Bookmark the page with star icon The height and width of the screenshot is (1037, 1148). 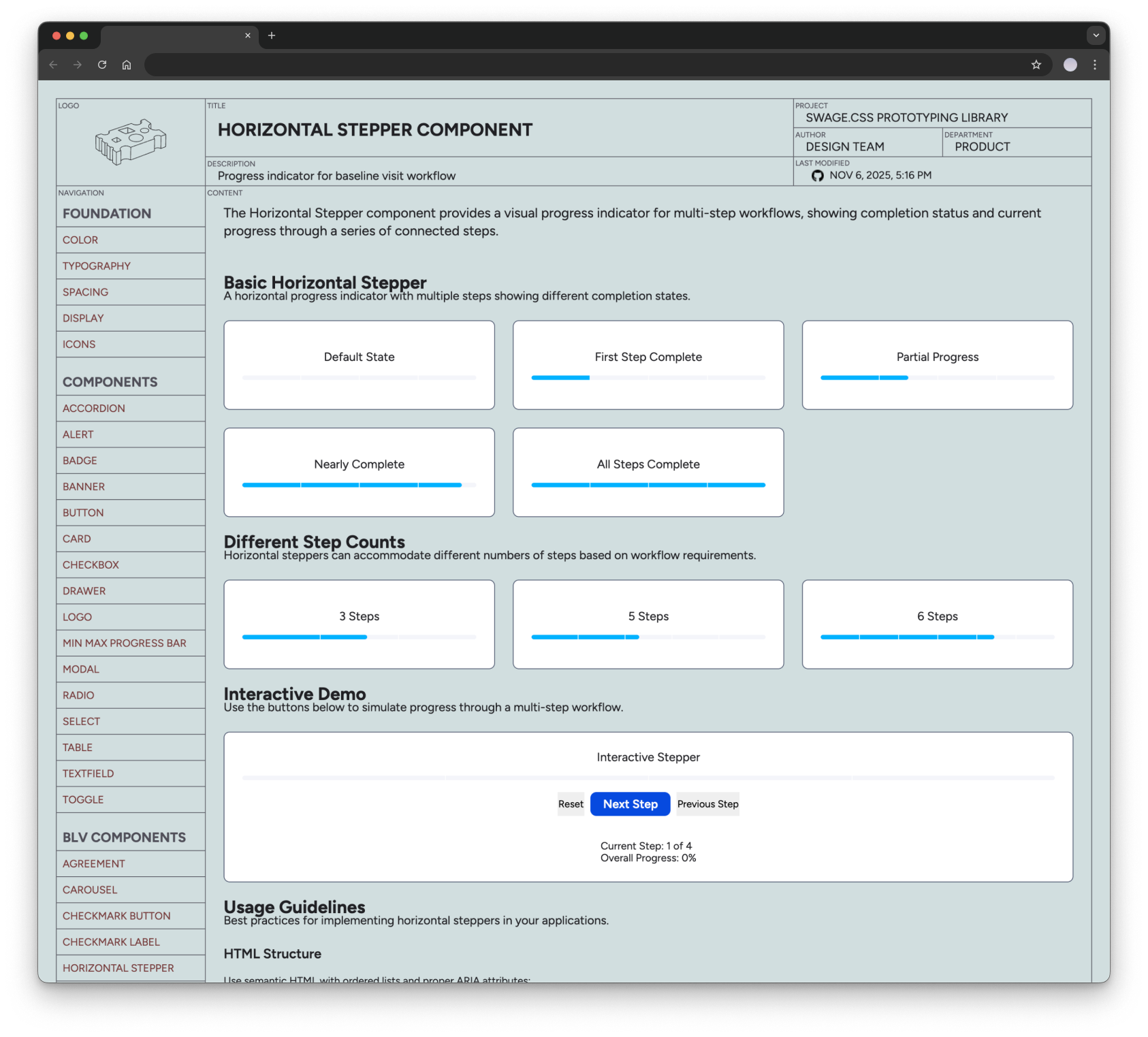point(1036,65)
